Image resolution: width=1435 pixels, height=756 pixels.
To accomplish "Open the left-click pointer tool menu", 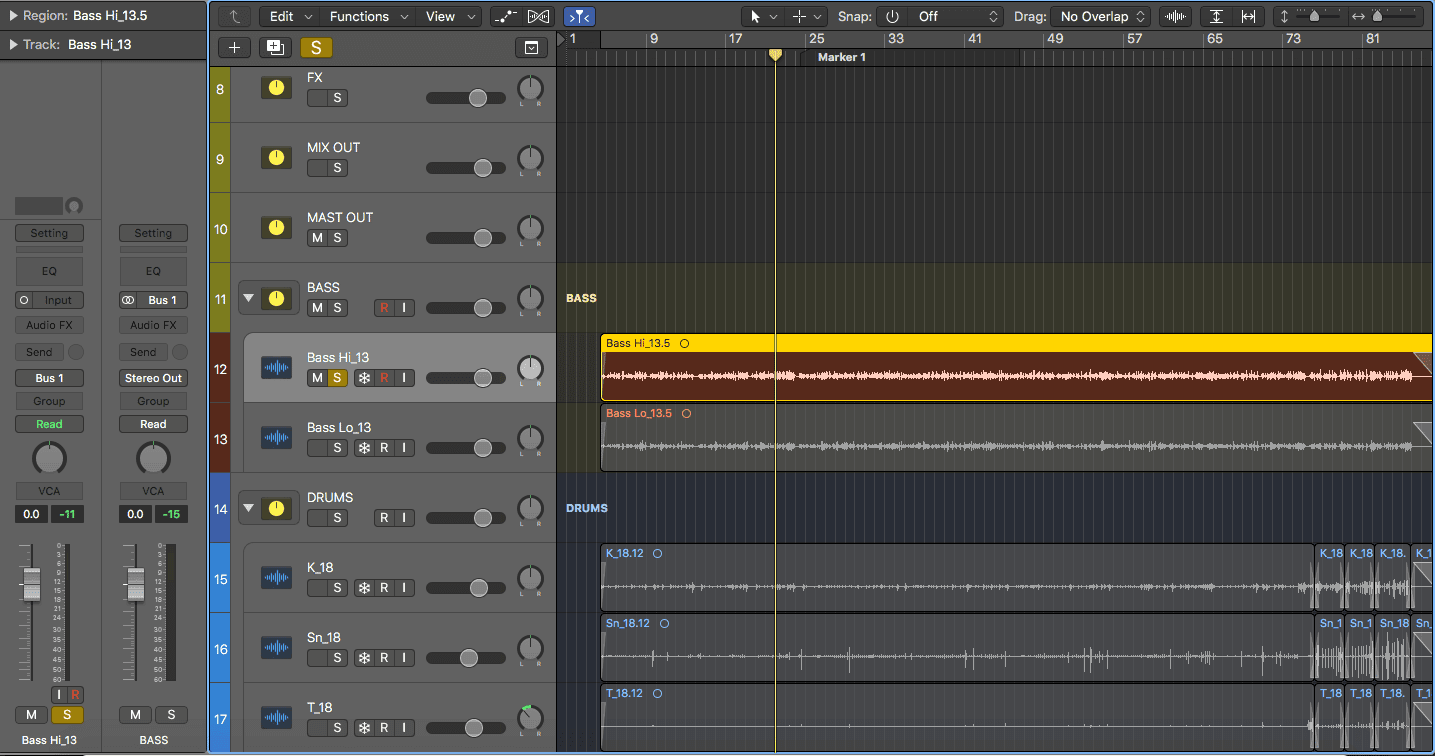I will coord(763,16).
